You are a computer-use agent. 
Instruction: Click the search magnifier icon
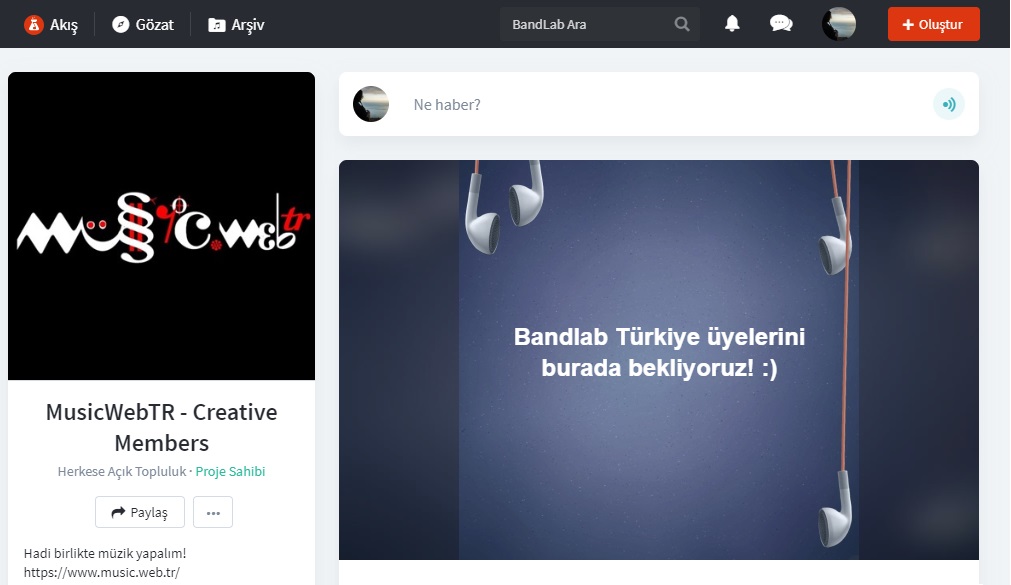coord(682,25)
